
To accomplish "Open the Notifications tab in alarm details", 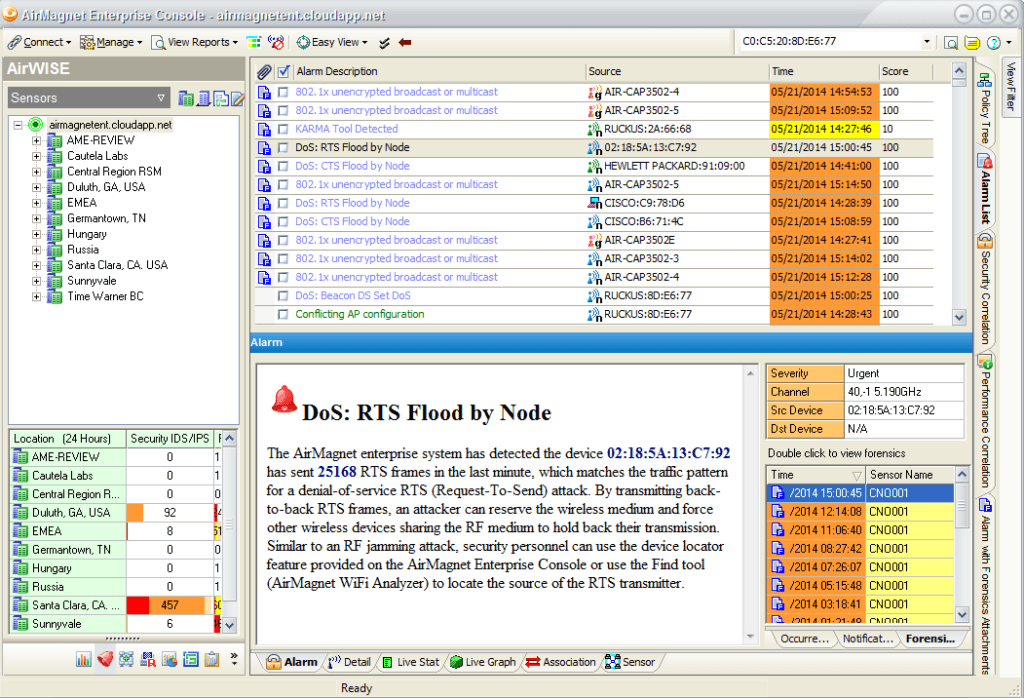I will [867, 639].
